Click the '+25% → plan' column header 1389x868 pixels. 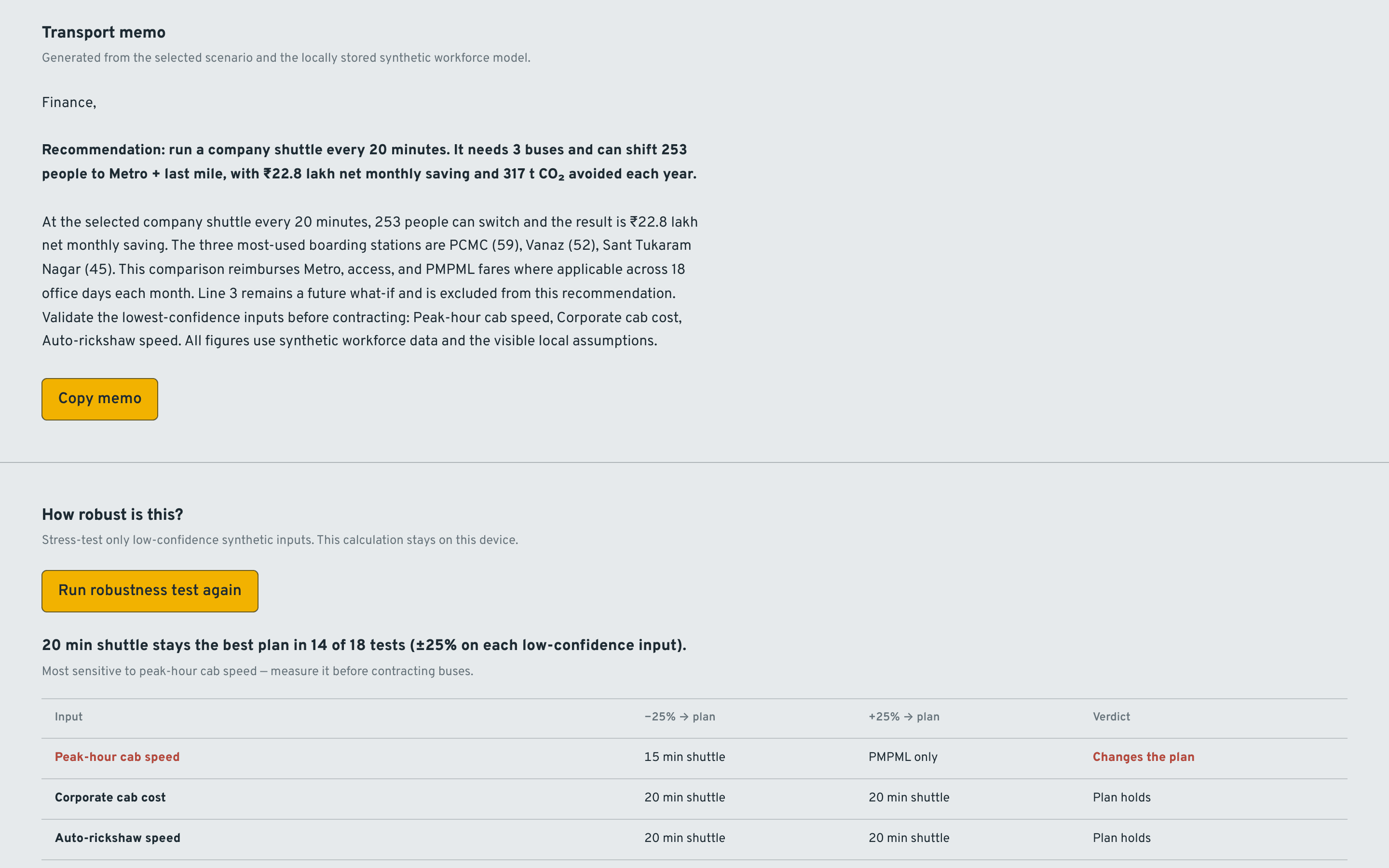[x=904, y=717]
